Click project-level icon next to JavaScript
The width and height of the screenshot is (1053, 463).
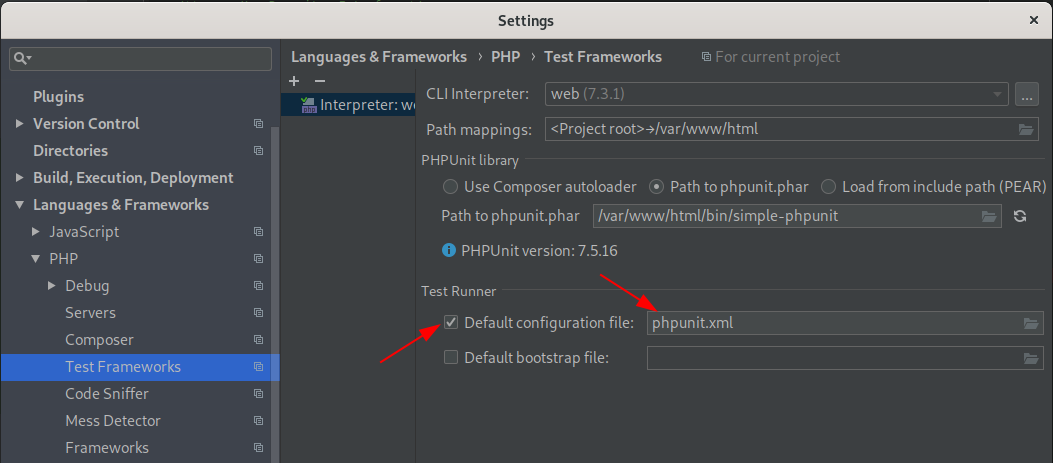pos(258,232)
